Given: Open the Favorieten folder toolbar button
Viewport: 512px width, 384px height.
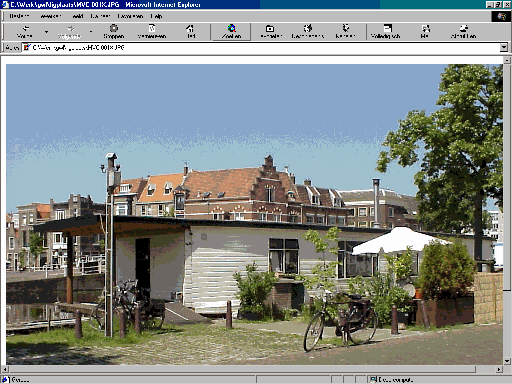Looking at the screenshot, I should tap(271, 32).
